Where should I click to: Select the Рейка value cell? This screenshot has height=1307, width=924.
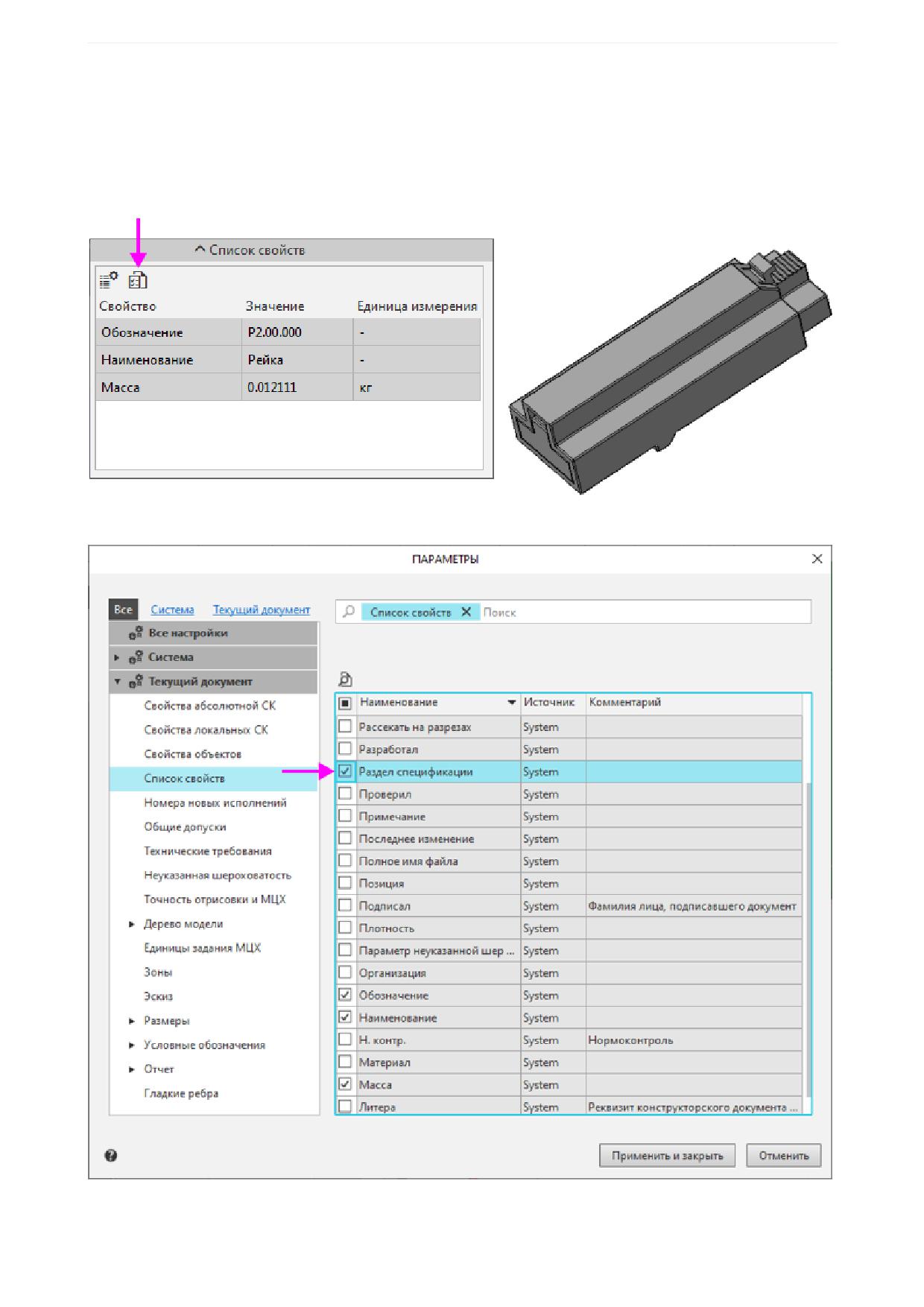pyautogui.click(x=297, y=360)
